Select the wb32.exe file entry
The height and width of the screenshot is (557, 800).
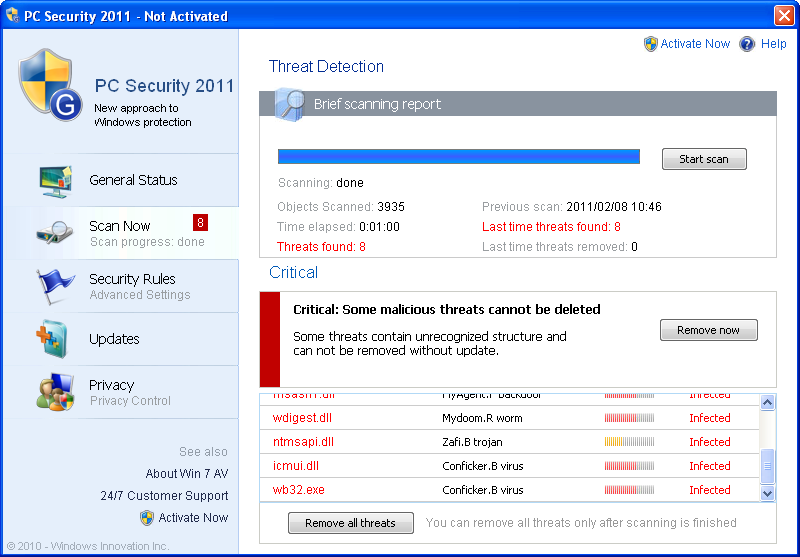pyautogui.click(x=298, y=490)
